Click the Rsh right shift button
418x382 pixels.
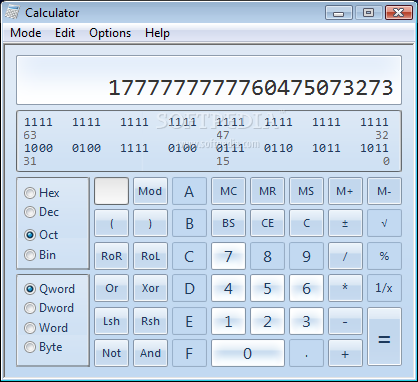click(x=150, y=321)
